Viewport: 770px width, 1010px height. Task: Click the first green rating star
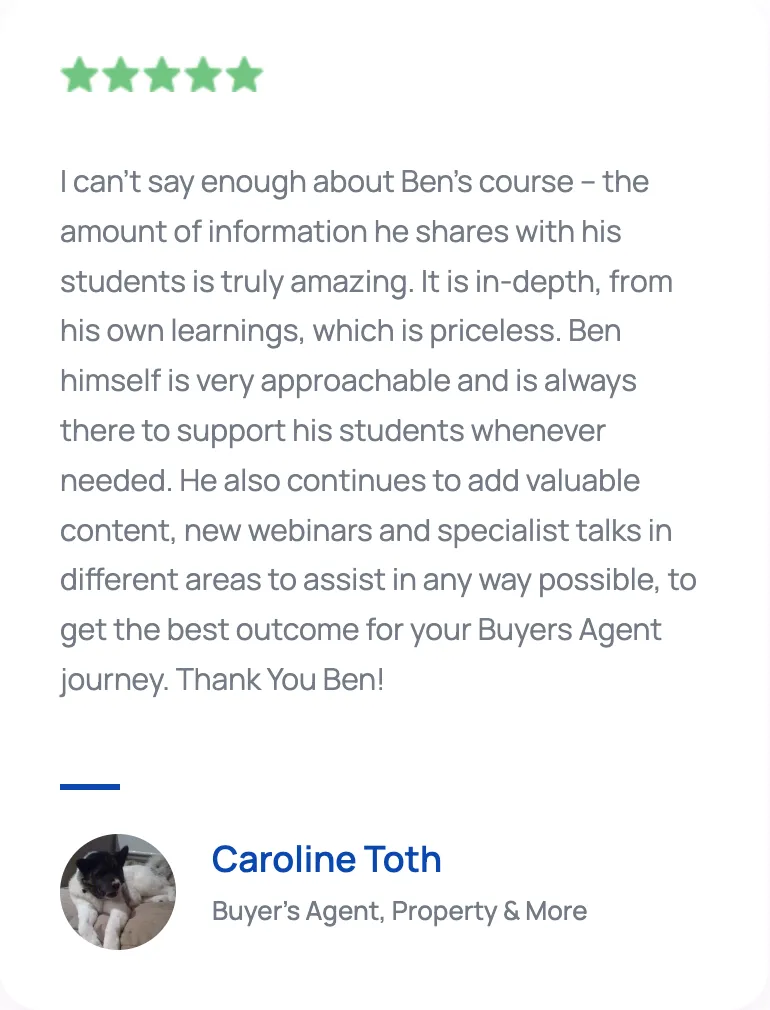(x=79, y=74)
